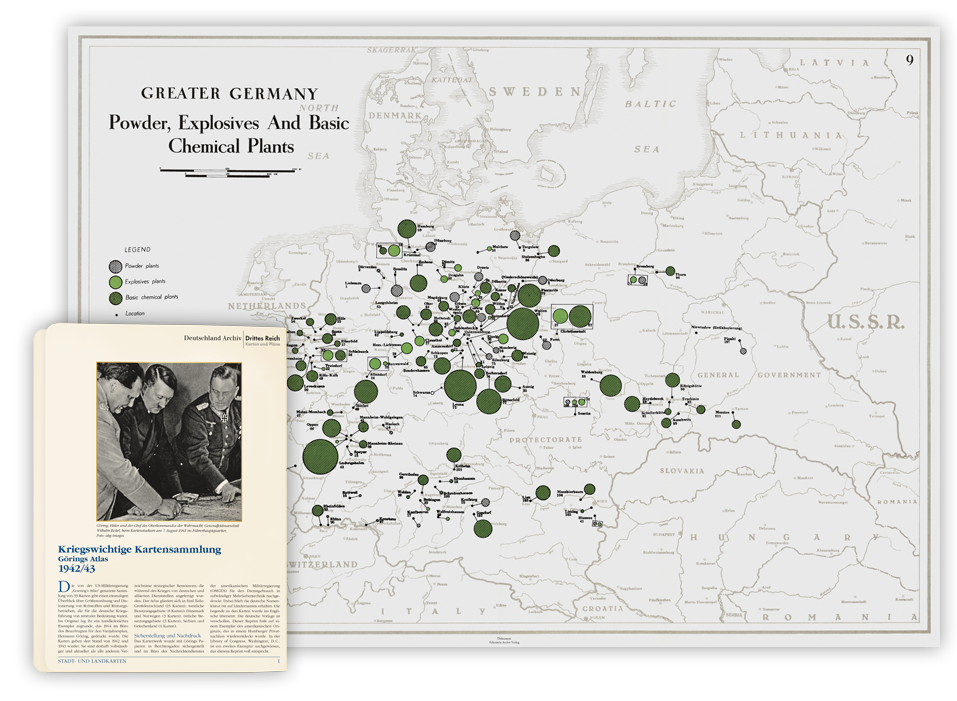Click the 'PROTECTORATE' region label
This screenshot has height=701, width=957.
coord(546,439)
